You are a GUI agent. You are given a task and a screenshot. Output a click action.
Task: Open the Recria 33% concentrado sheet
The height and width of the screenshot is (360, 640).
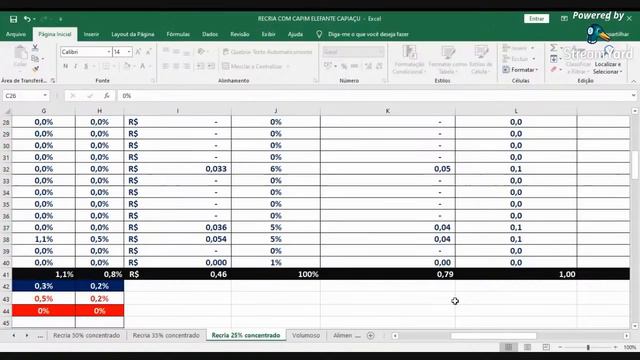coord(166,336)
